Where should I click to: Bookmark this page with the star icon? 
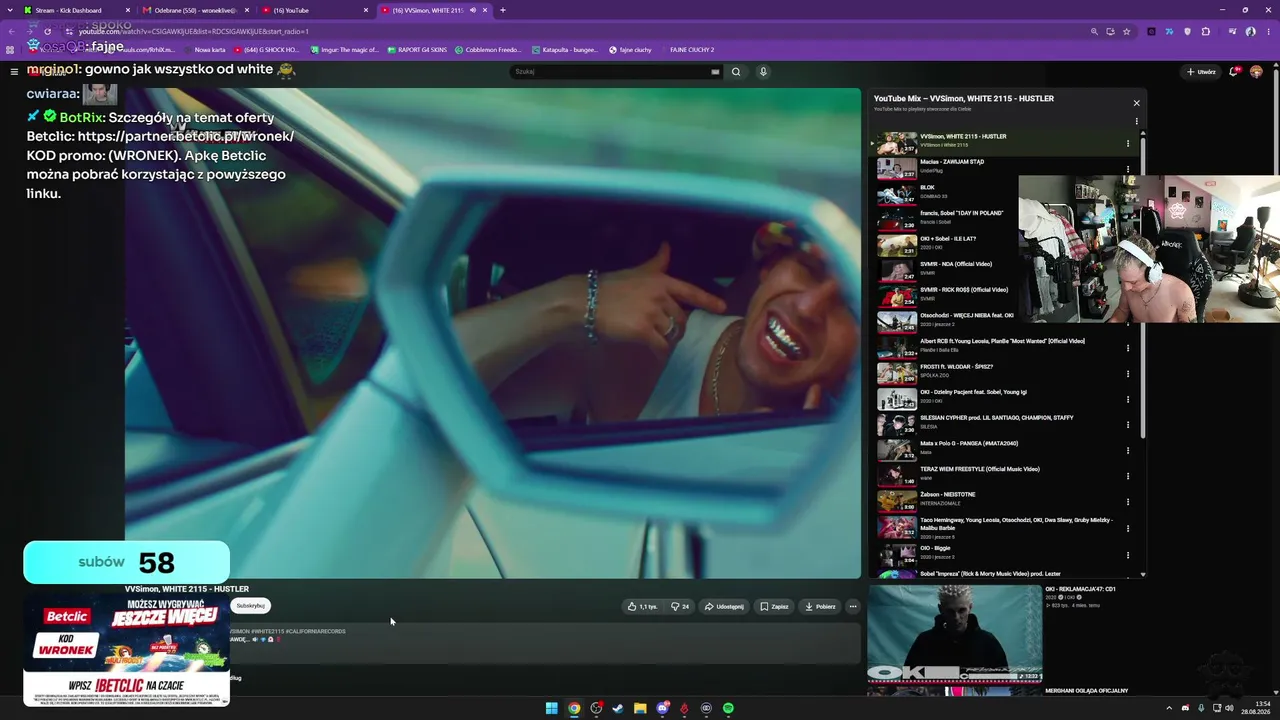click(1127, 31)
